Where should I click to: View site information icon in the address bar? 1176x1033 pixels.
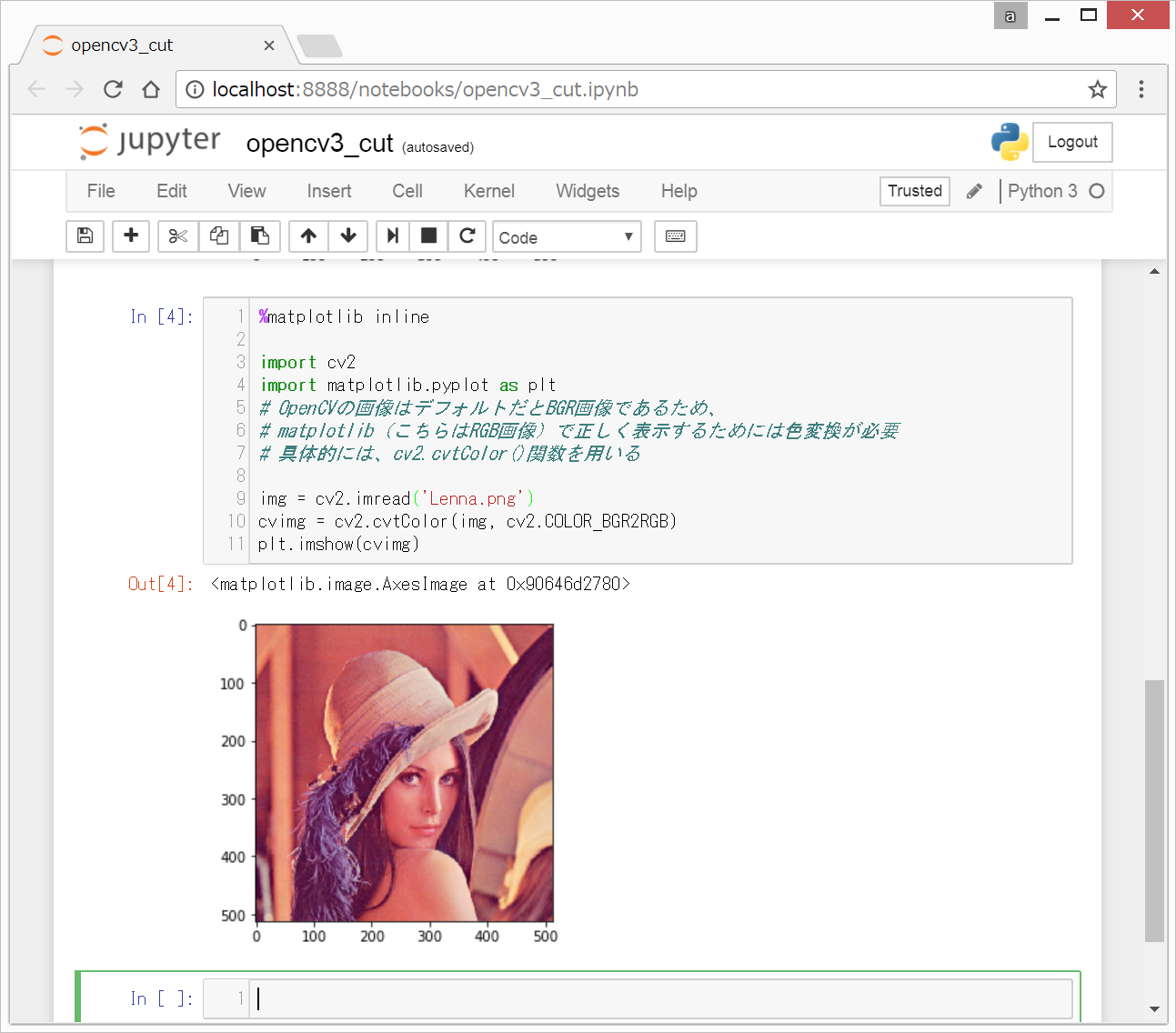coord(195,89)
